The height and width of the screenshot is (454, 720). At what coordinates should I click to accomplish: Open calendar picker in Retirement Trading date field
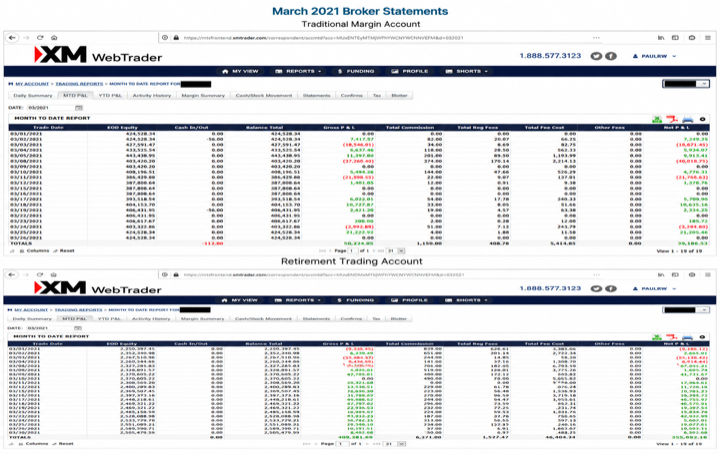78,328
